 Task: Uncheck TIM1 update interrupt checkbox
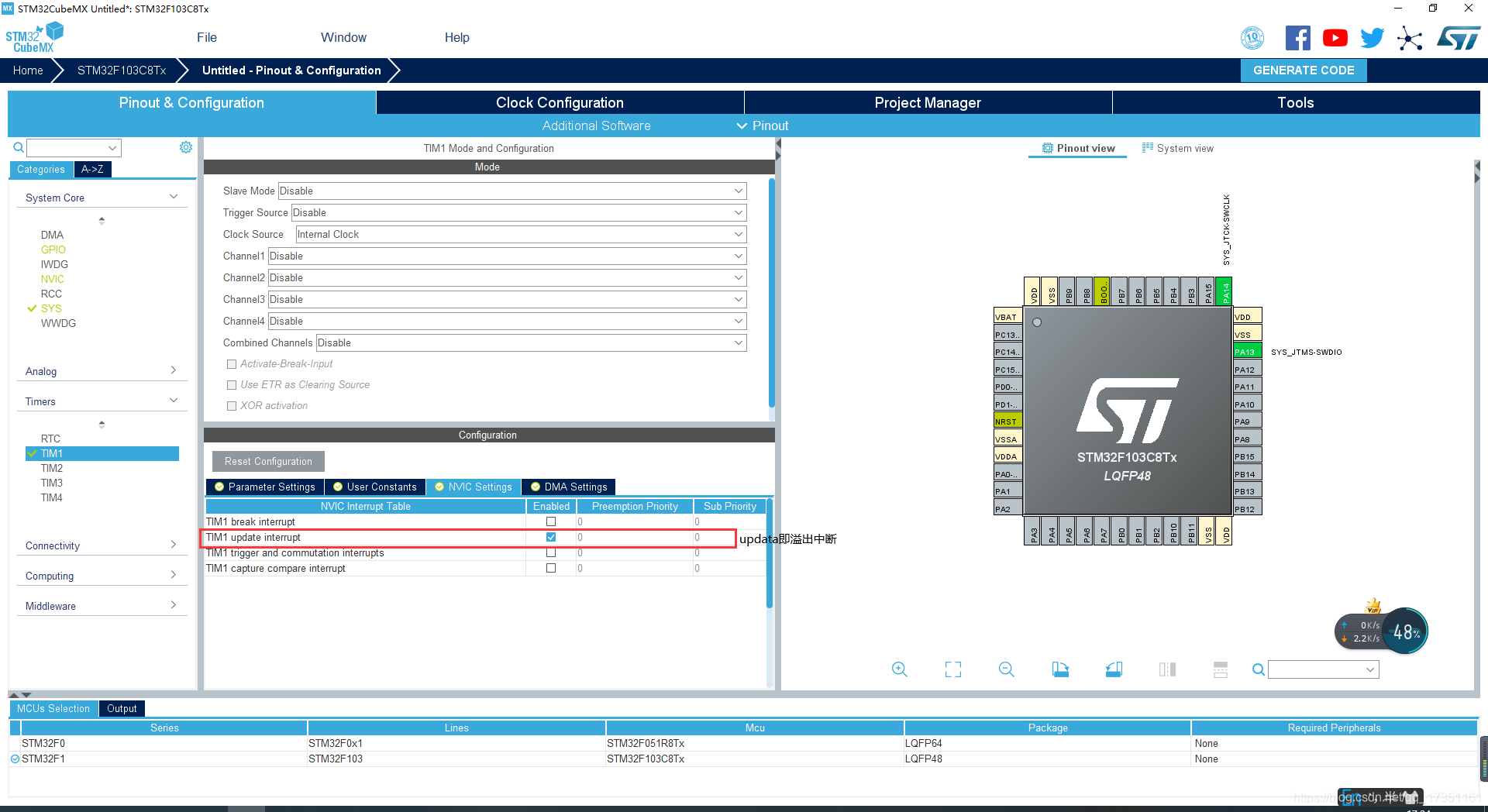pos(551,537)
